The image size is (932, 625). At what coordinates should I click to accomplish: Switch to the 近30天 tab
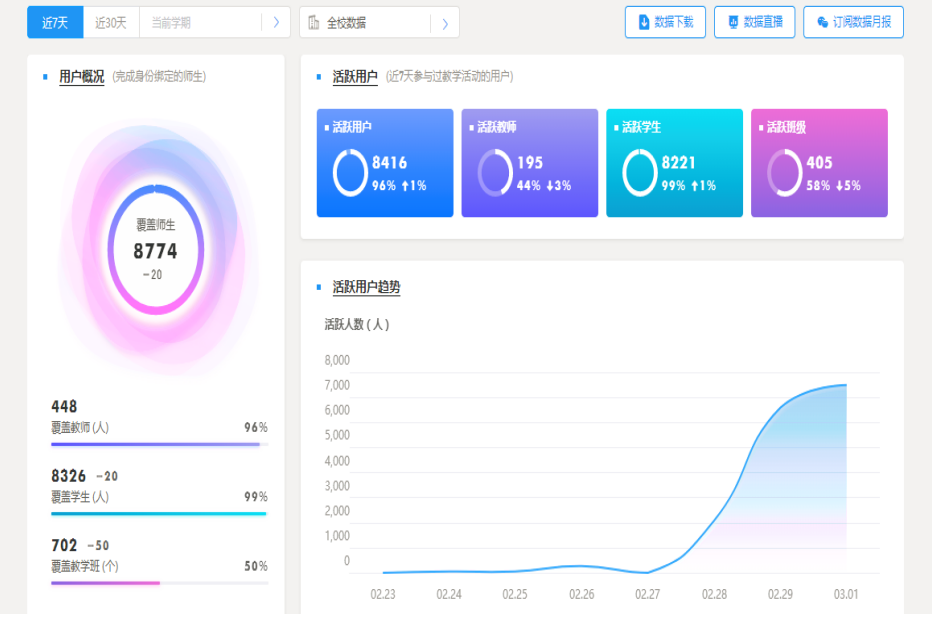(111, 22)
